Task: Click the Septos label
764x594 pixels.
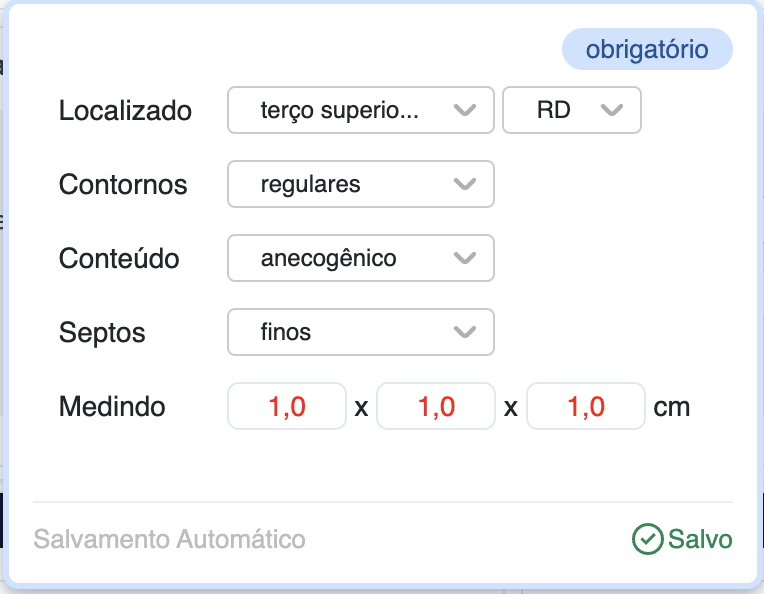Action: point(102,333)
